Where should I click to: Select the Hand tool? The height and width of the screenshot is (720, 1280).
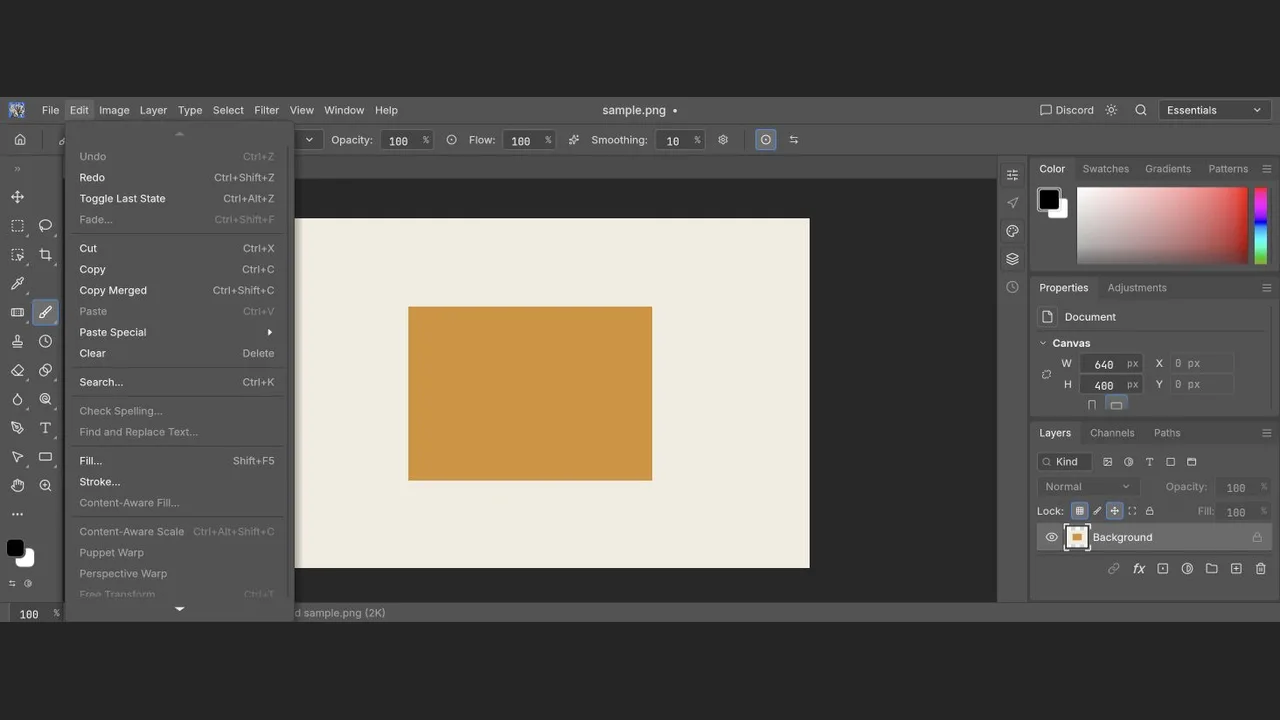[17, 485]
